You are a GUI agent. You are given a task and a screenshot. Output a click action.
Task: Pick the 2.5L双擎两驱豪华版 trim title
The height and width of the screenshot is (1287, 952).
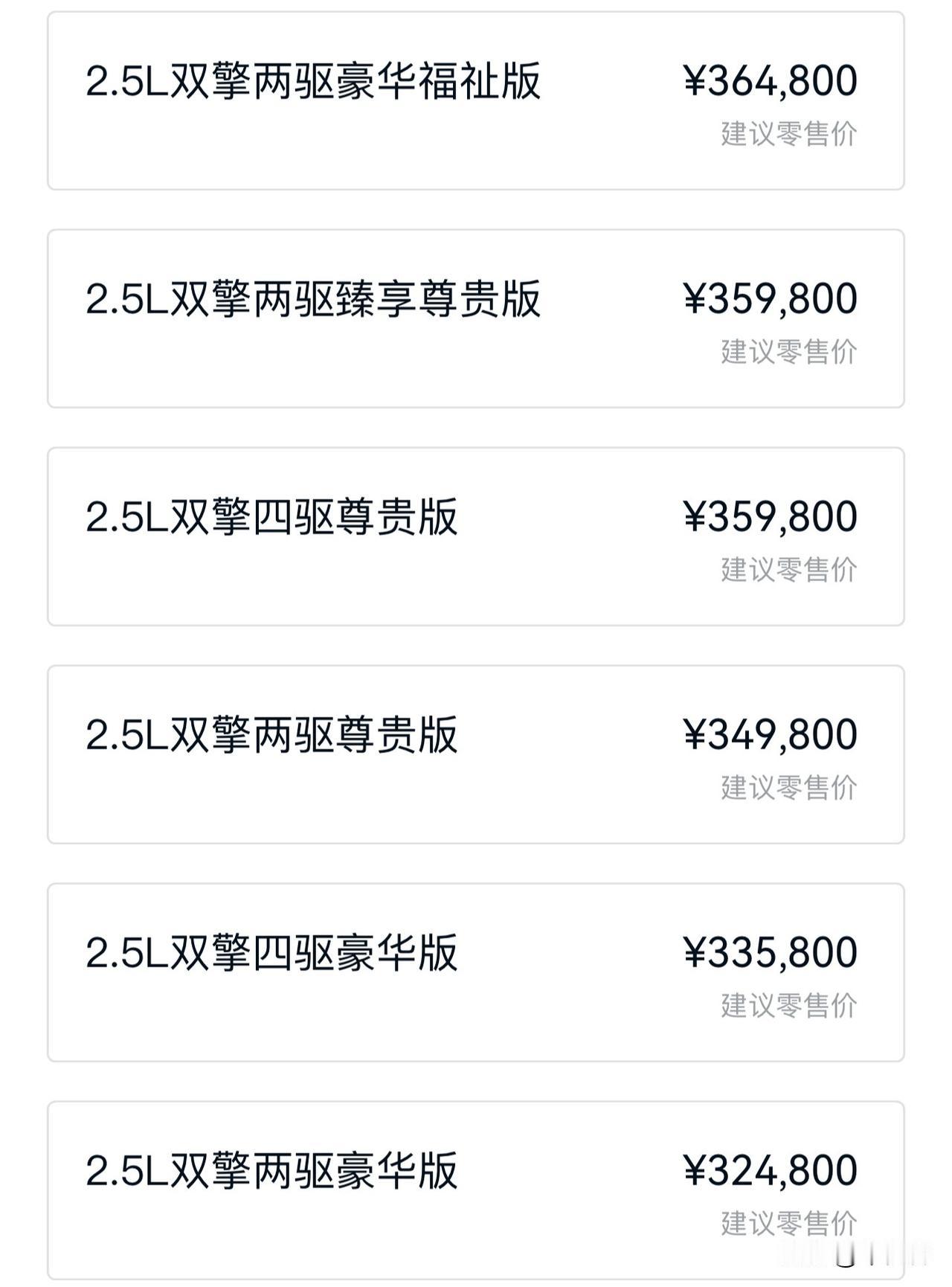271,1171
